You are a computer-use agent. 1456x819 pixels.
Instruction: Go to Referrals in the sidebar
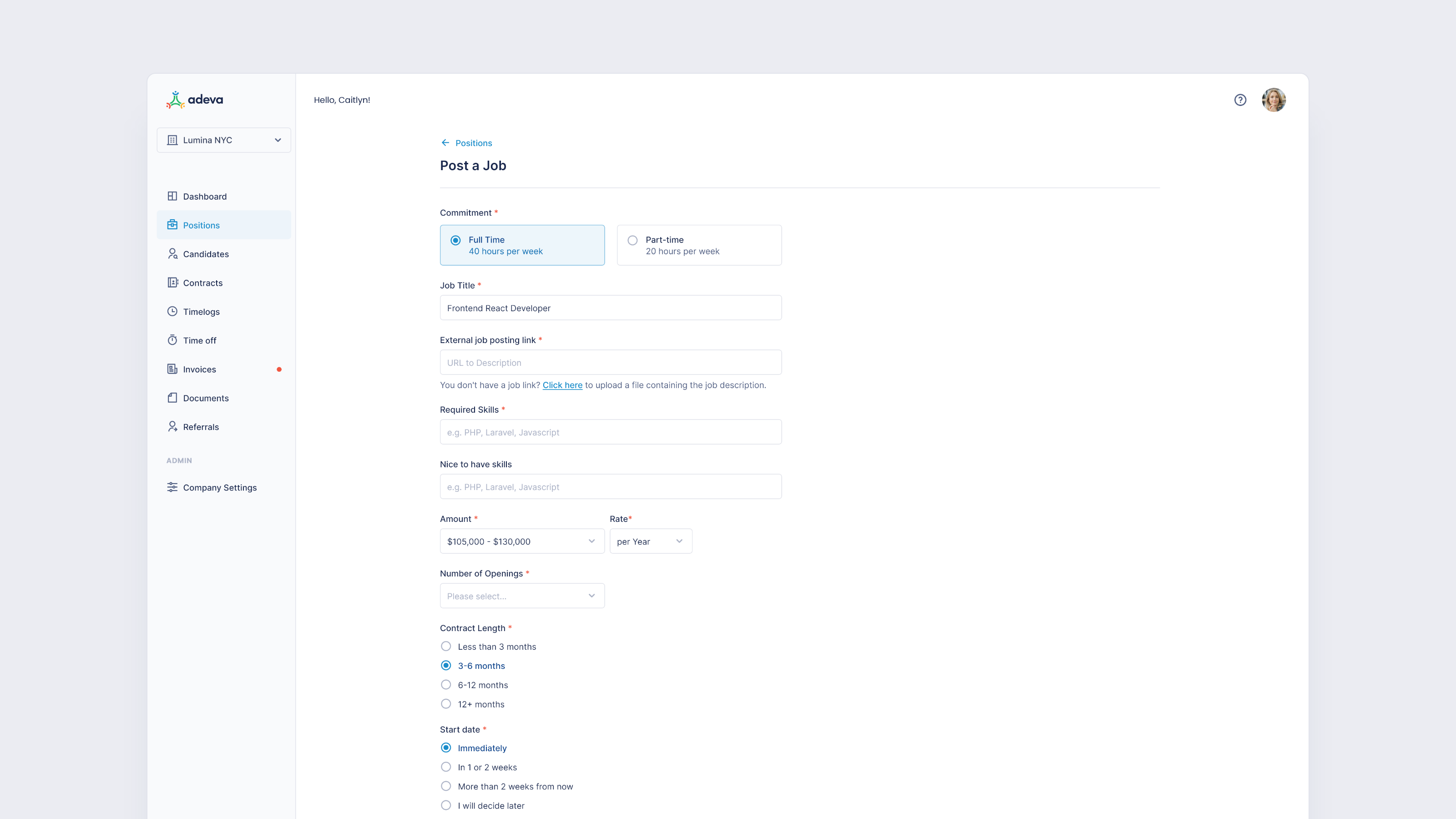point(201,427)
